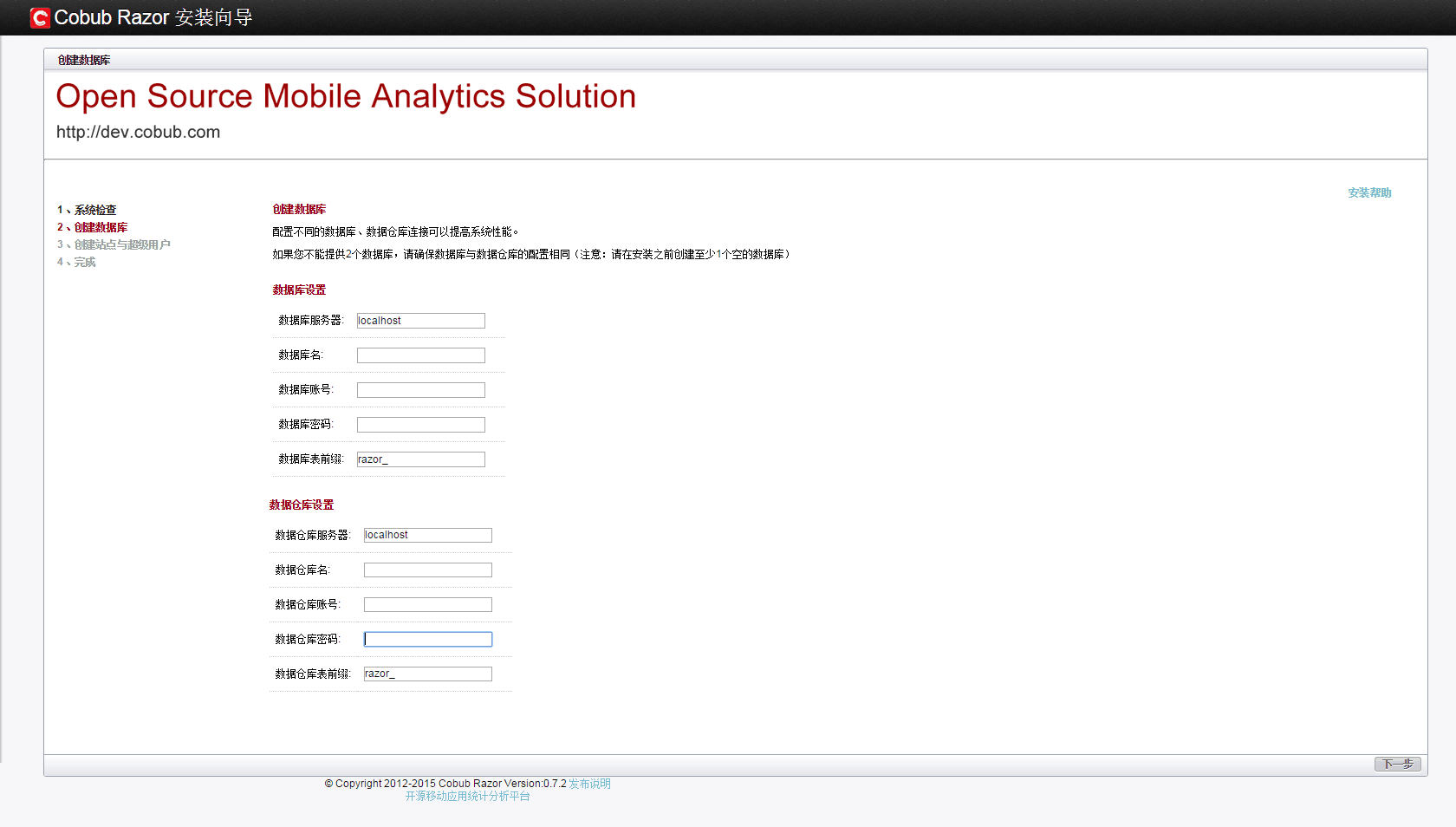Viewport: 1456px width, 827px height.
Task: Select step 1 系统检查 in sidebar
Action: coord(87,210)
